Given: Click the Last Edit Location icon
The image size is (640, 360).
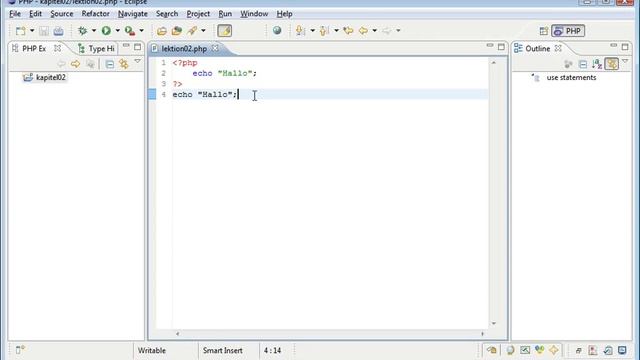Looking at the screenshot, I should pos(348,31).
